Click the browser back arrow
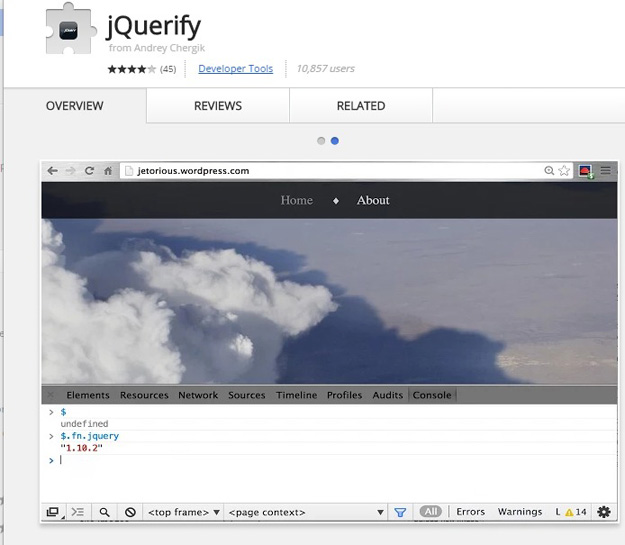 pos(53,171)
